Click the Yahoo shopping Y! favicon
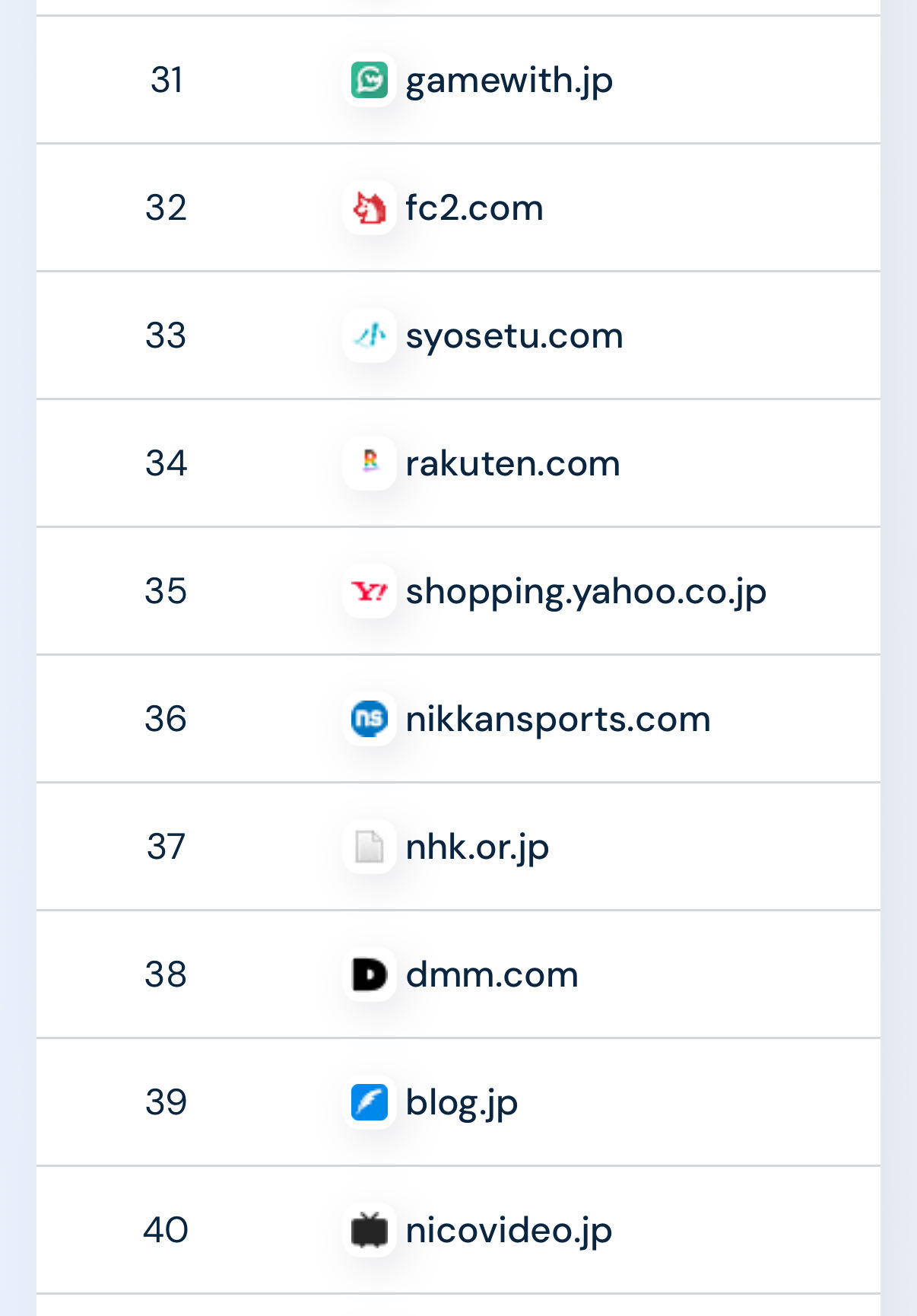 pyautogui.click(x=370, y=591)
